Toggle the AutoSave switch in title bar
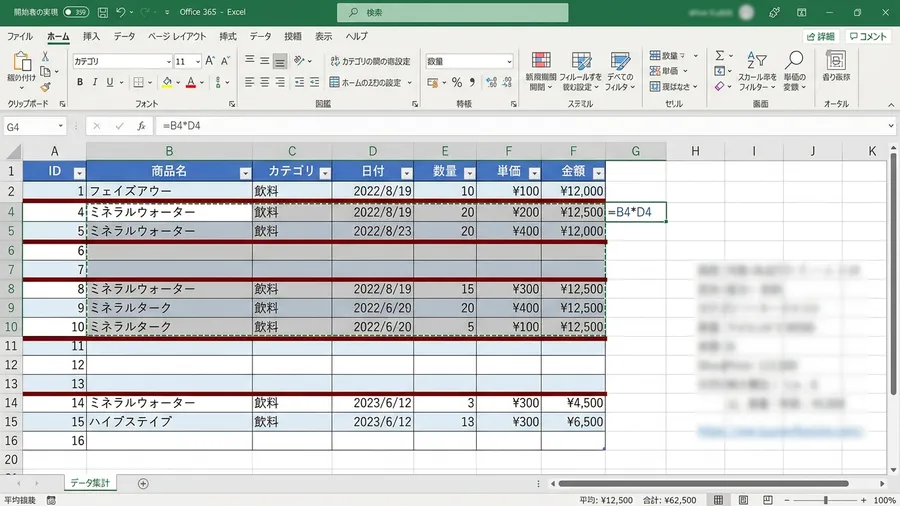The image size is (900, 506). click(76, 12)
